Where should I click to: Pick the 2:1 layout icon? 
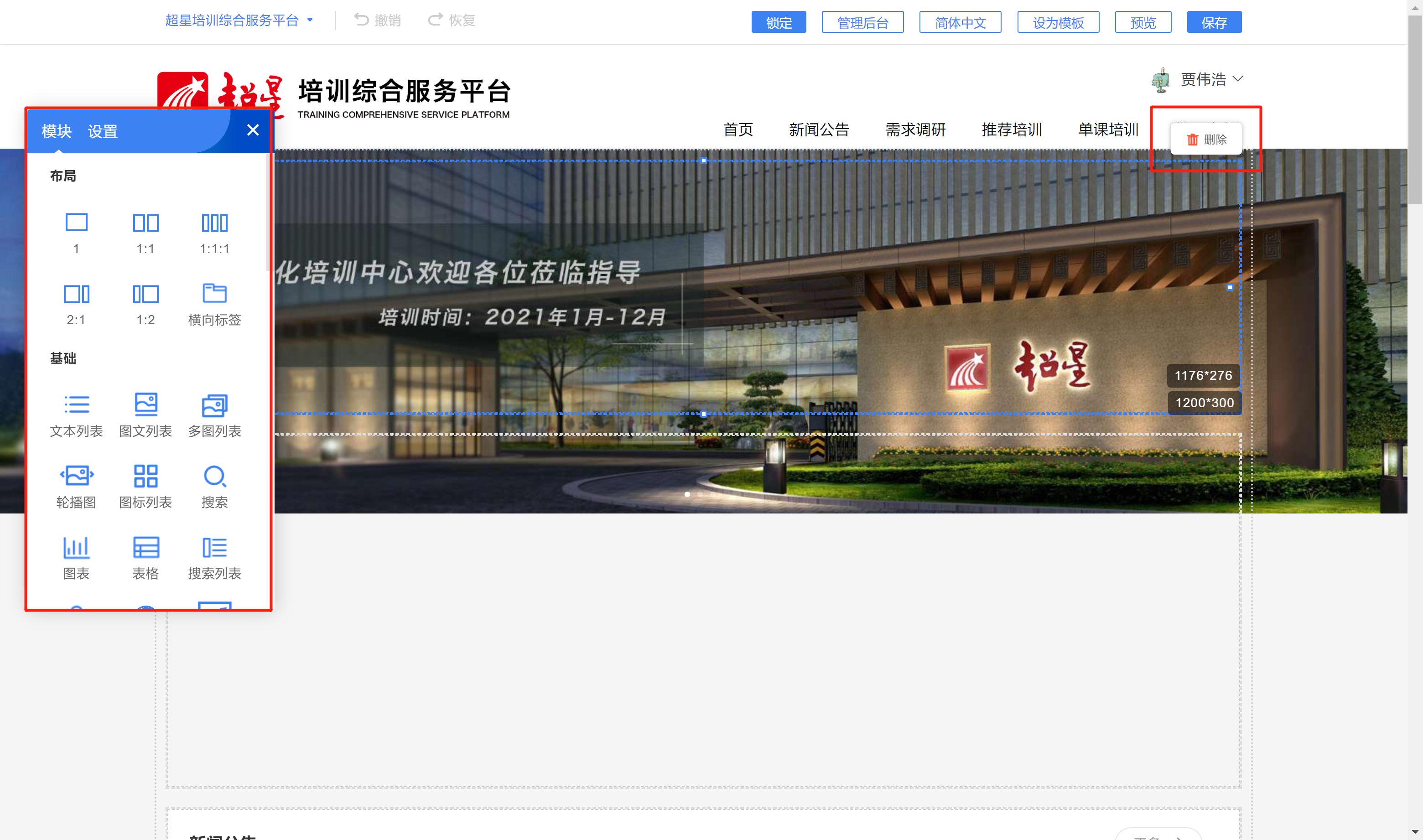coord(77,294)
